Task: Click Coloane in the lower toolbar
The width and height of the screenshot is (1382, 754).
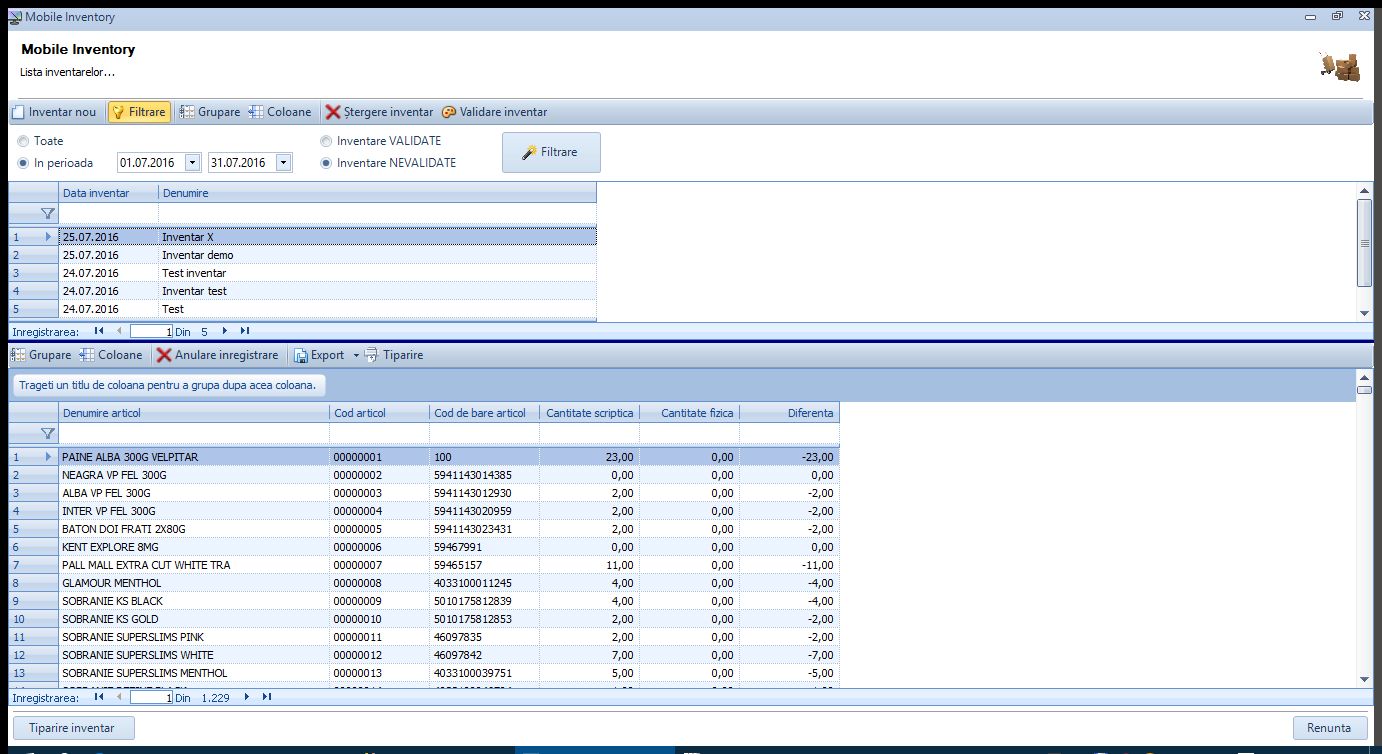Action: pos(111,355)
